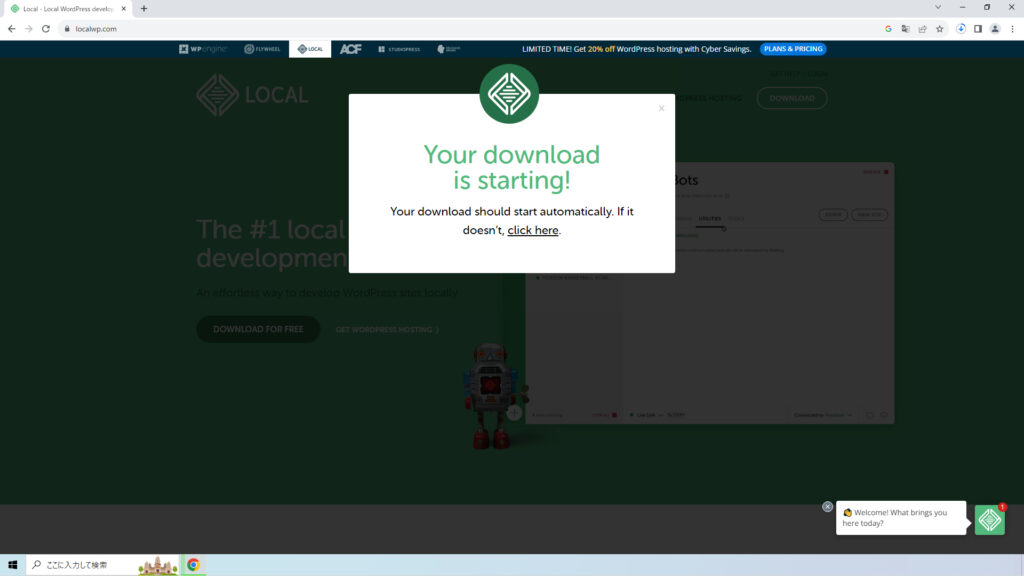Open the Genesis brand link in top bar
The height and width of the screenshot is (576, 1024).
coord(449,49)
